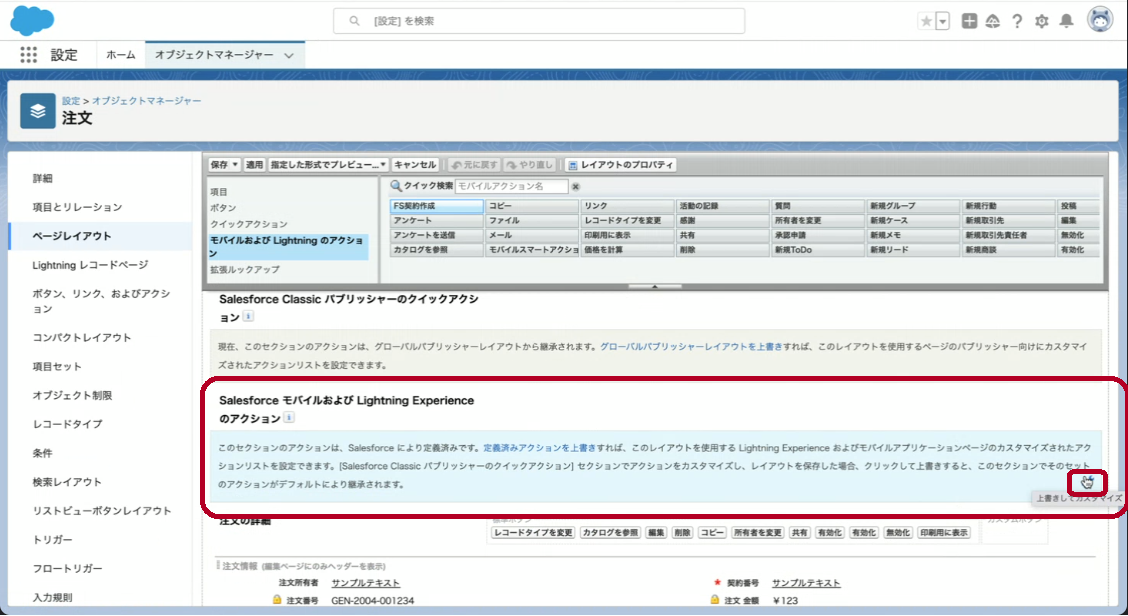The width and height of the screenshot is (1128, 616).
Task: Focus the モバイルアクション名 quick find field
Action: pos(511,186)
